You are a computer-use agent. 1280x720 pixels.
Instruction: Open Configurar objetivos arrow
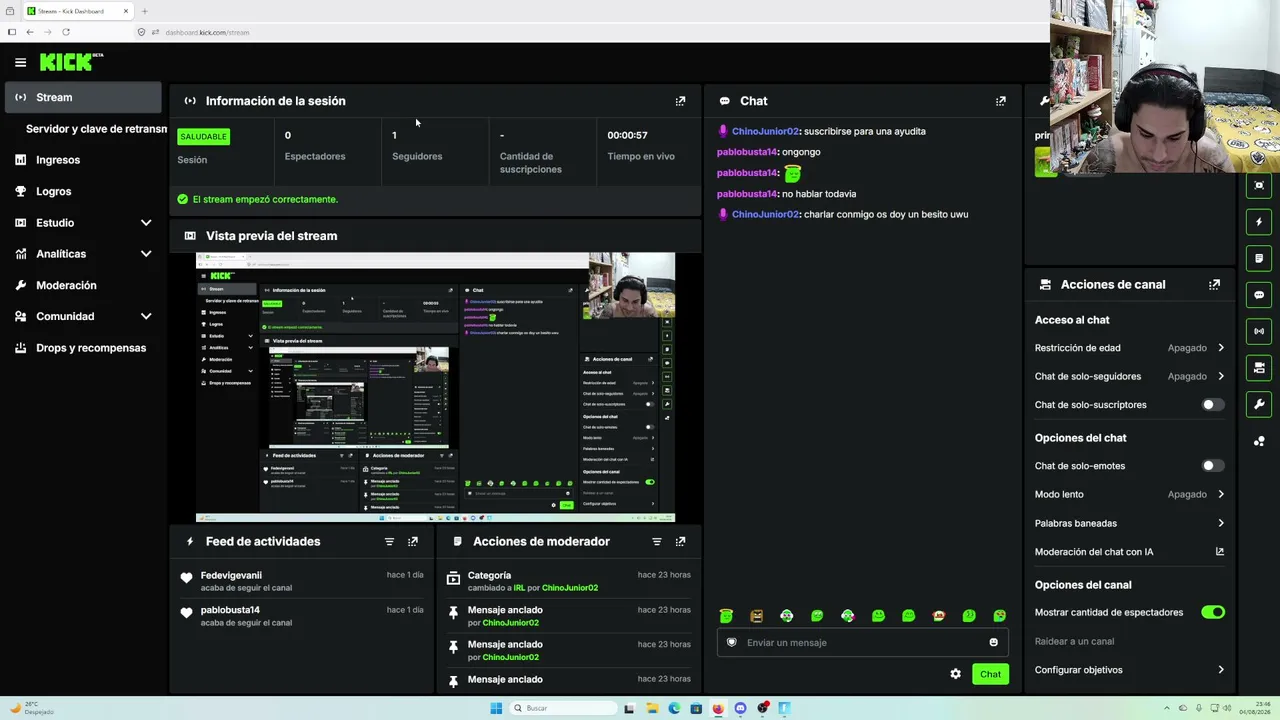pyautogui.click(x=1221, y=670)
